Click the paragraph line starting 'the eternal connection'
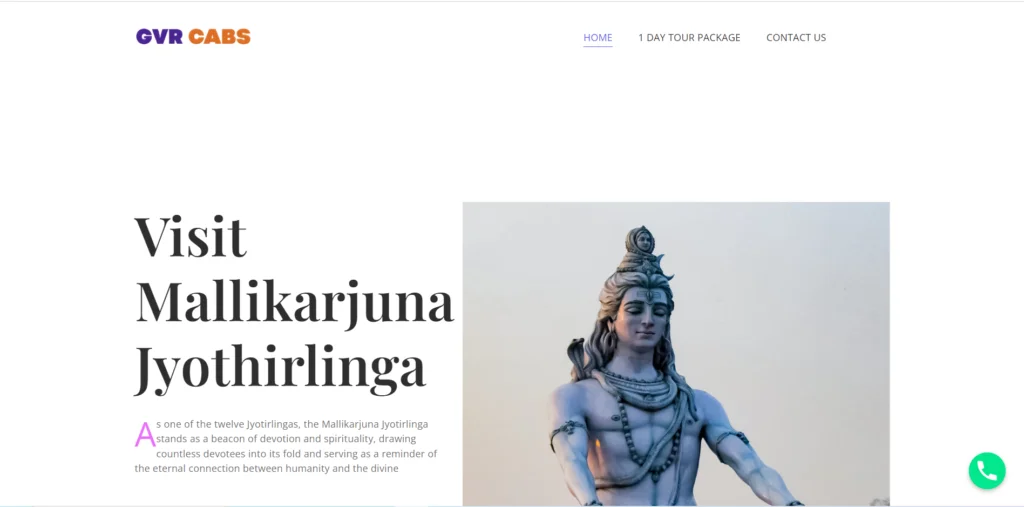The image size is (1024, 507). [x=266, y=468]
